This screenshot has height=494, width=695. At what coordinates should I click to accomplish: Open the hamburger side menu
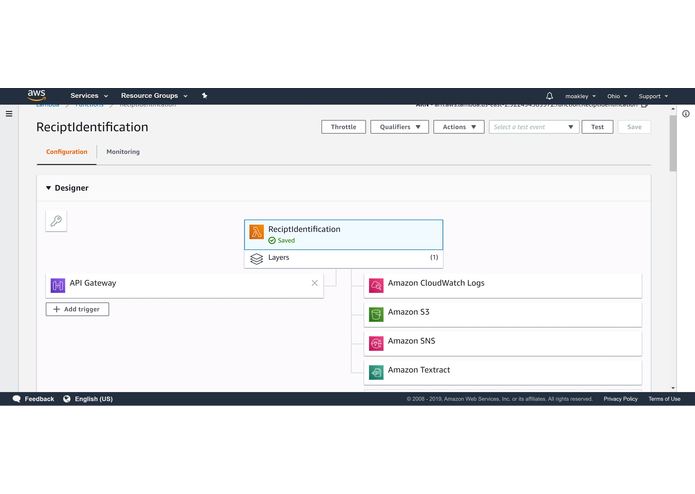[x=9, y=114]
